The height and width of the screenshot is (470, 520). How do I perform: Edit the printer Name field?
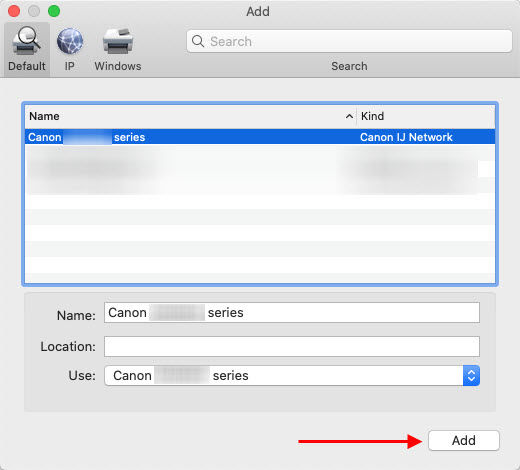tap(292, 313)
